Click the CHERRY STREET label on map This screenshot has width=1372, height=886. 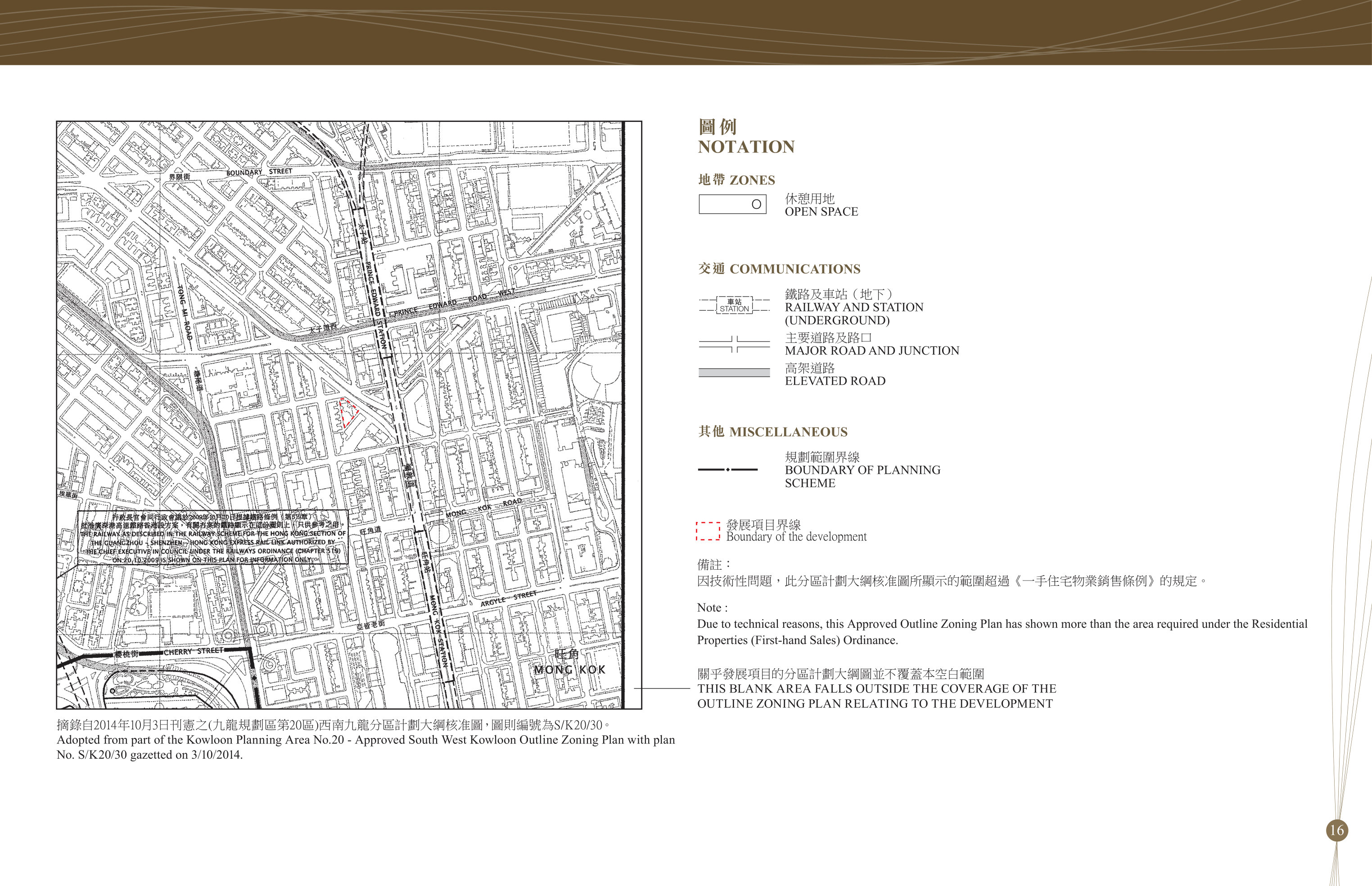(x=193, y=651)
